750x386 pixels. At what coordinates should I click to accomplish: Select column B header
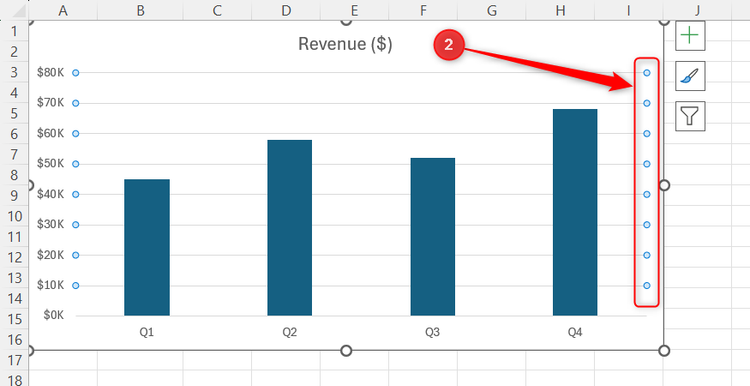tap(140, 10)
